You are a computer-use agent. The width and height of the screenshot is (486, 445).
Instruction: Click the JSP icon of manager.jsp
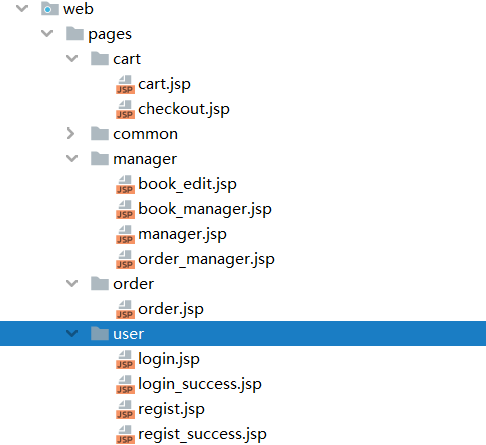point(125,234)
